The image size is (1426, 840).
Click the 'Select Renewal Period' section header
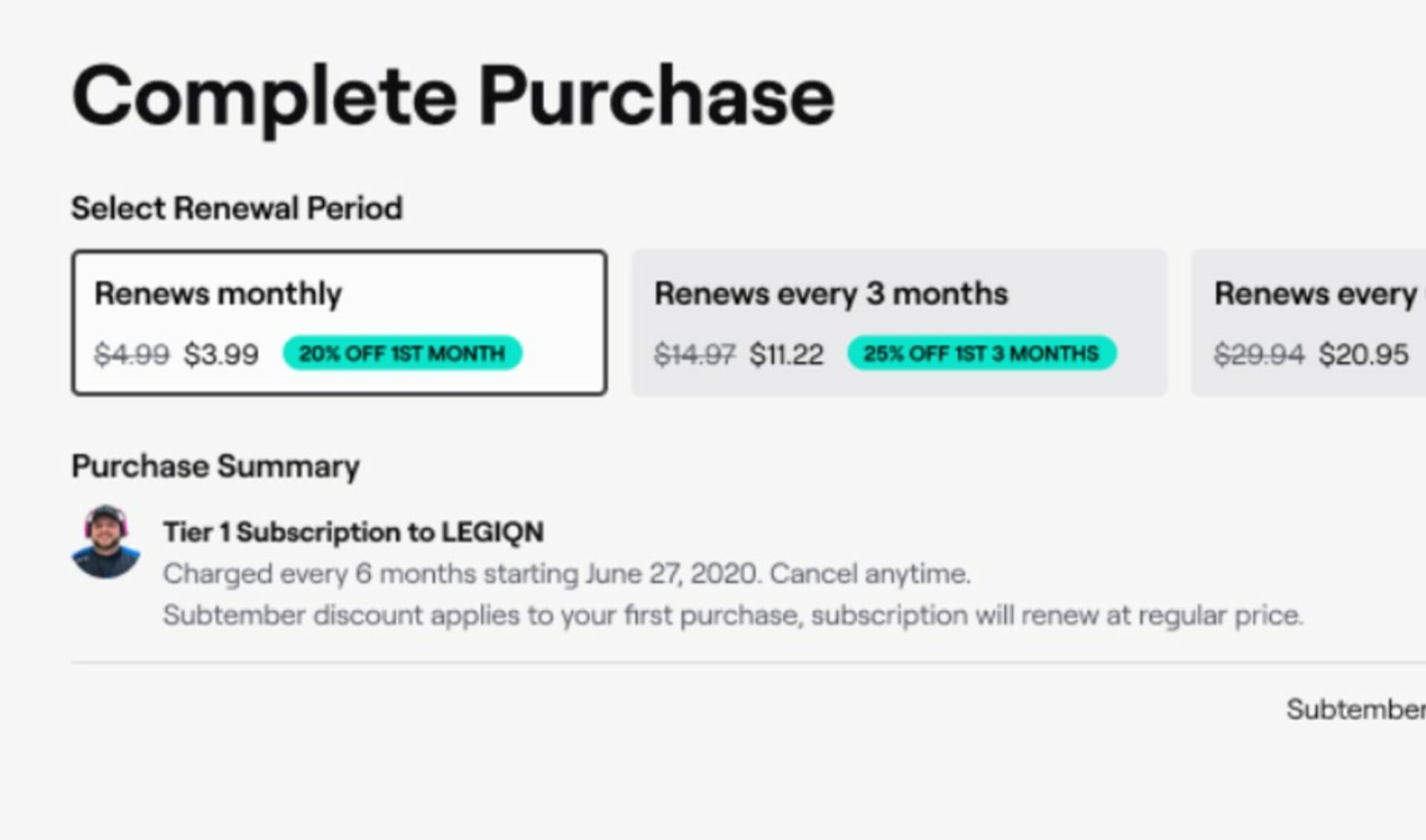(x=236, y=208)
